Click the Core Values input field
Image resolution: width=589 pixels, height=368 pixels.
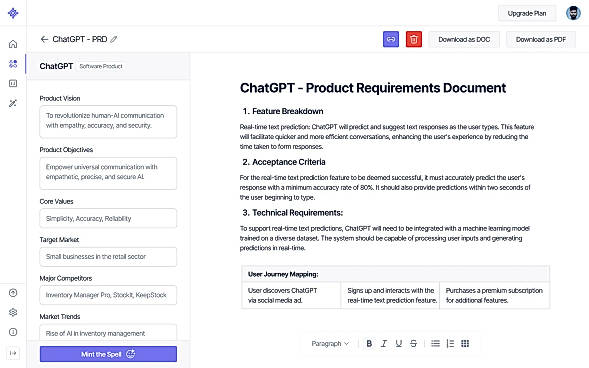[108, 218]
